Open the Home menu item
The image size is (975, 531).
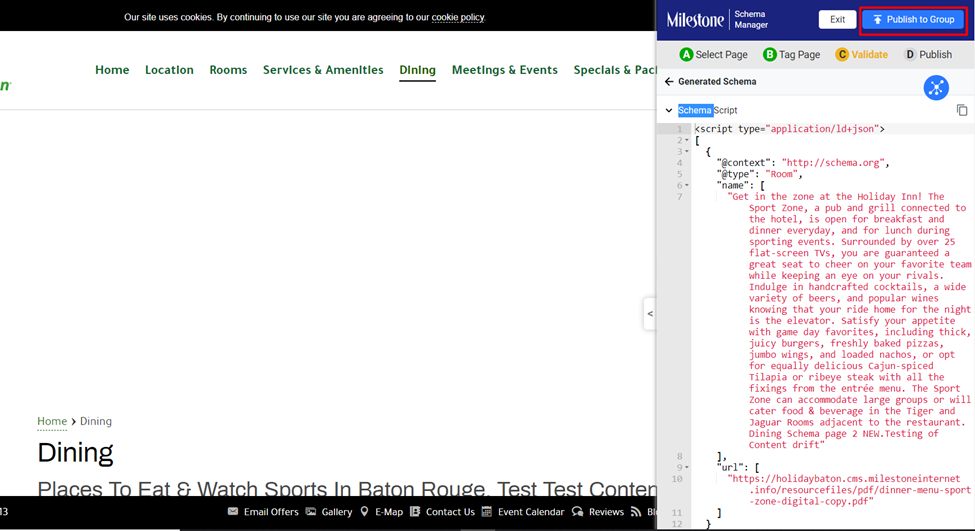coord(112,70)
